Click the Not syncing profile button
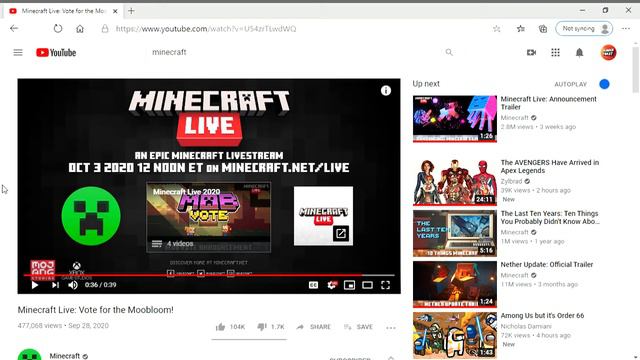 tap(584, 29)
